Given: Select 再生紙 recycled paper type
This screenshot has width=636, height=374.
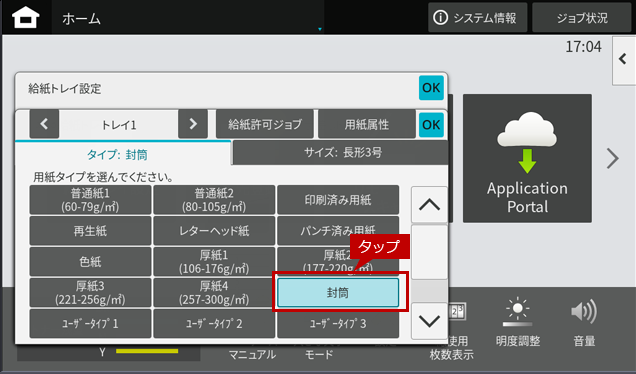Looking at the screenshot, I should 90,230.
